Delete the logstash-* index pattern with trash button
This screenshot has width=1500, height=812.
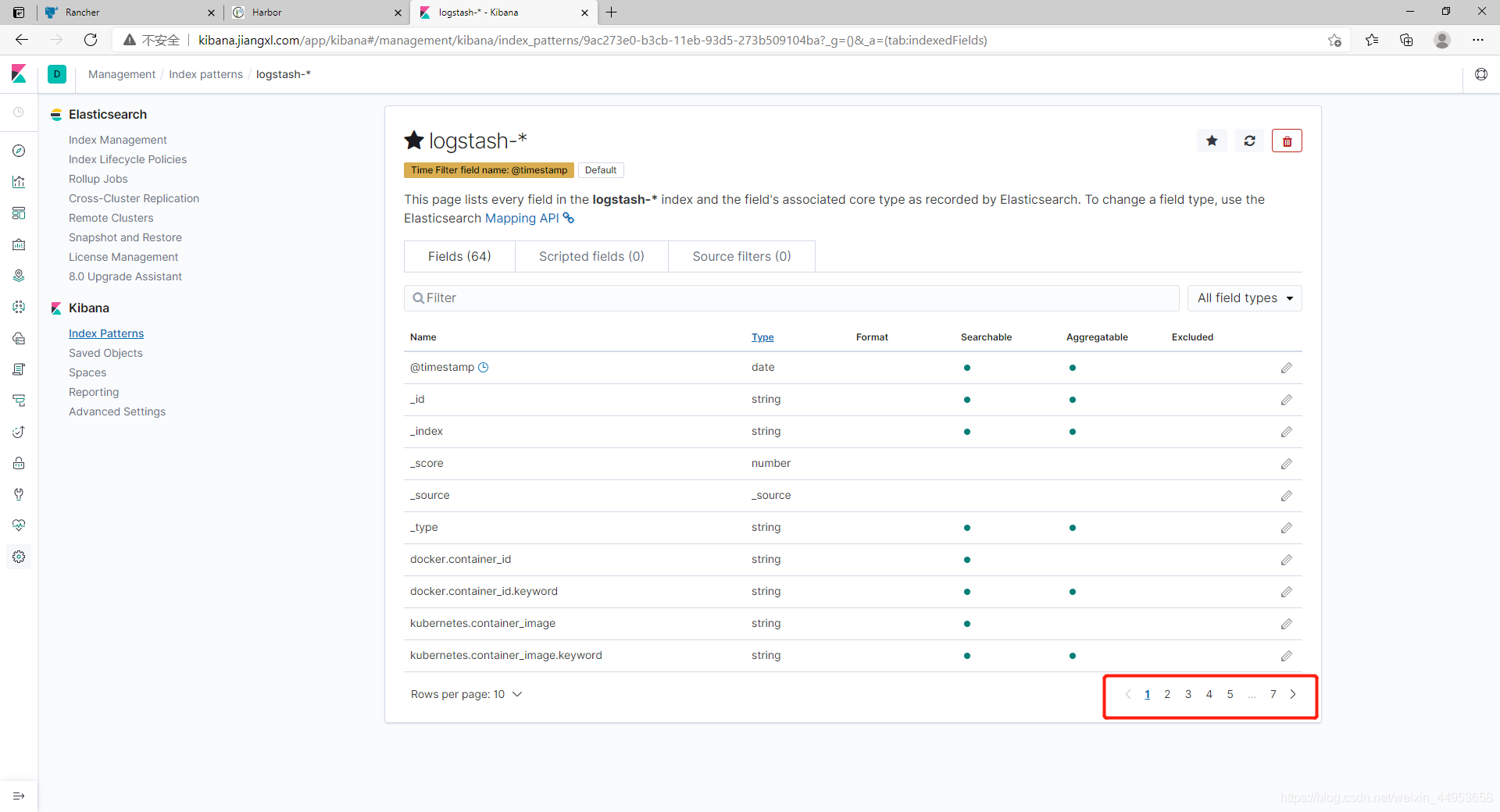point(1287,141)
